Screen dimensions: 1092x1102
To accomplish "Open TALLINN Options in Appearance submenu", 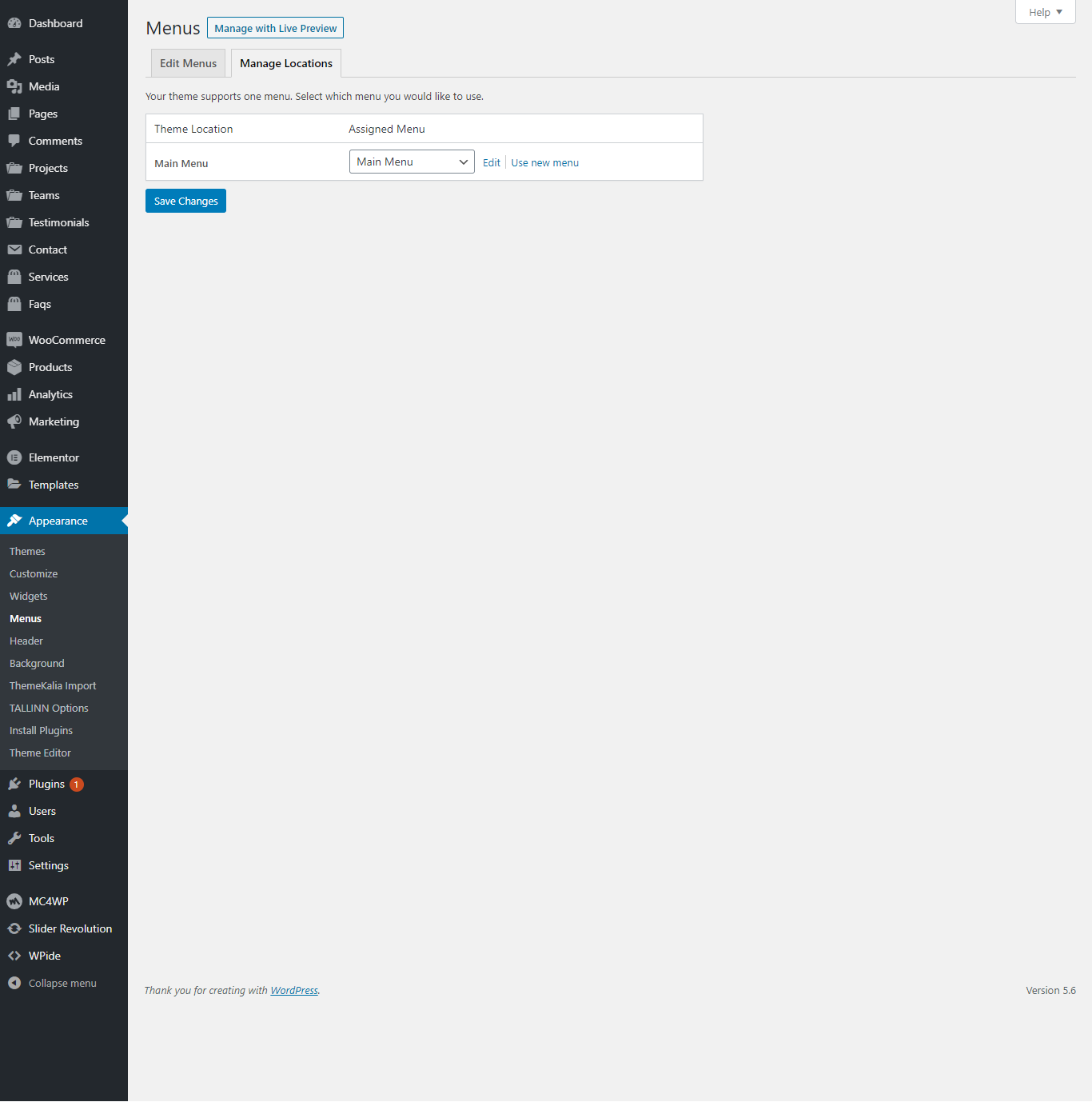I will [x=49, y=708].
